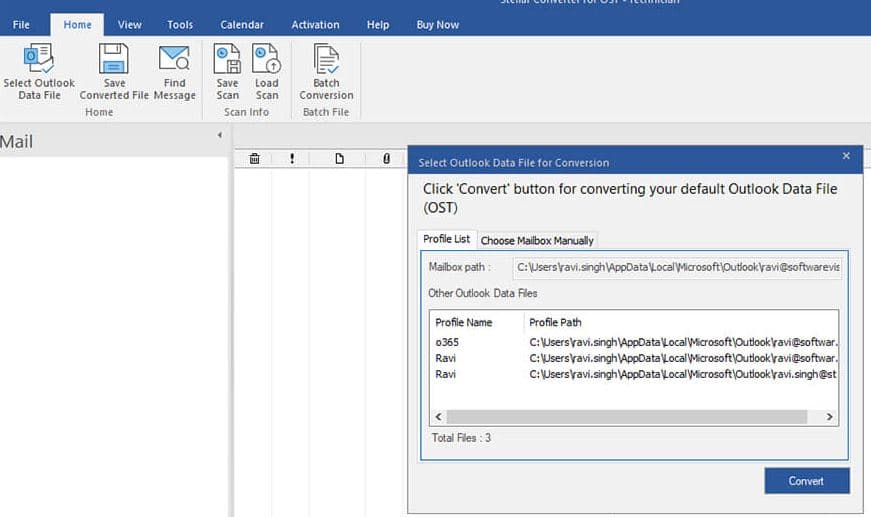Switch to Choose Mailbox Manually tab

coord(537,240)
